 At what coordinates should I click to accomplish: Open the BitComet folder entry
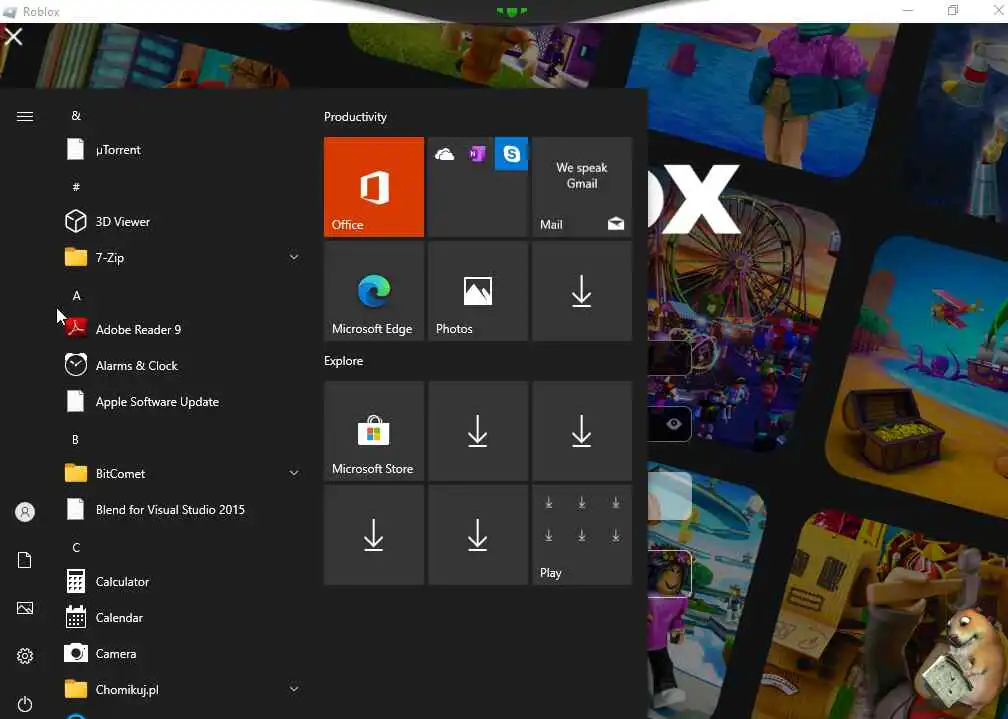tap(183, 473)
